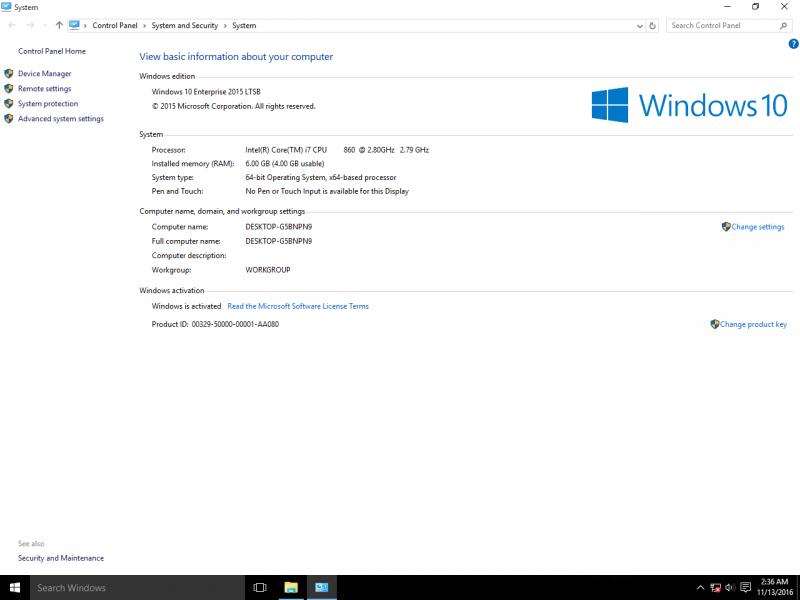This screenshot has height=600, width=800.
Task: Open Security and Maintenance link
Action: [61, 558]
